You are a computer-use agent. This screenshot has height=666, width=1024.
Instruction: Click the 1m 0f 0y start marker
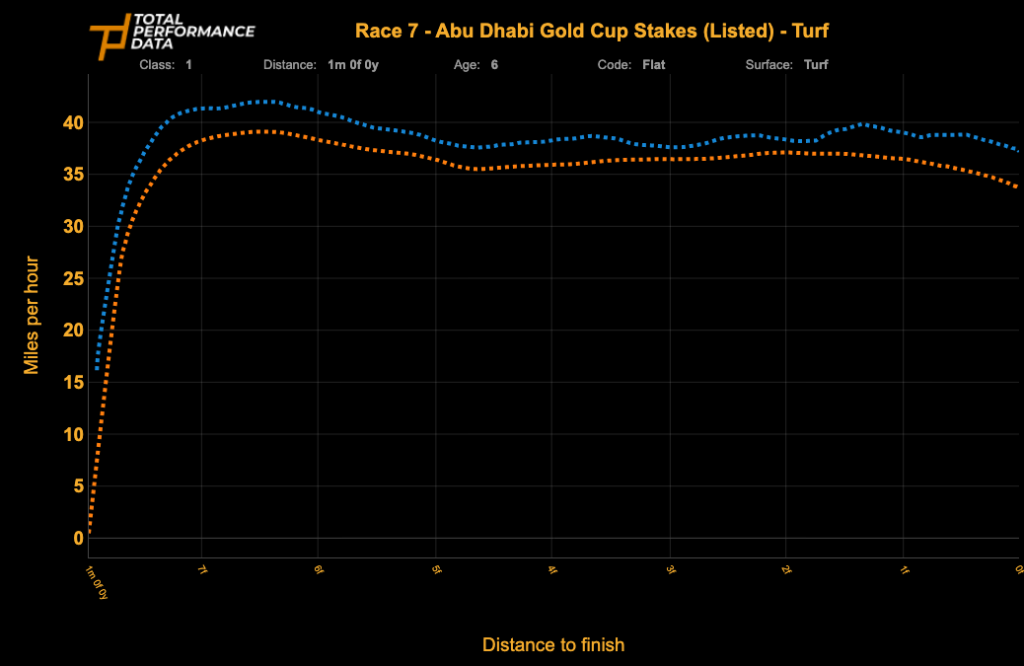coord(96,580)
